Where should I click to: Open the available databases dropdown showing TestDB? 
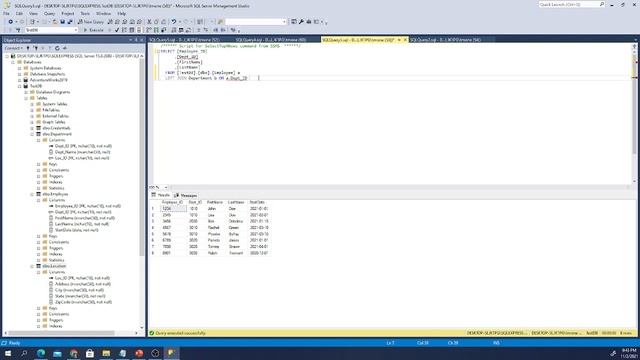click(x=51, y=30)
